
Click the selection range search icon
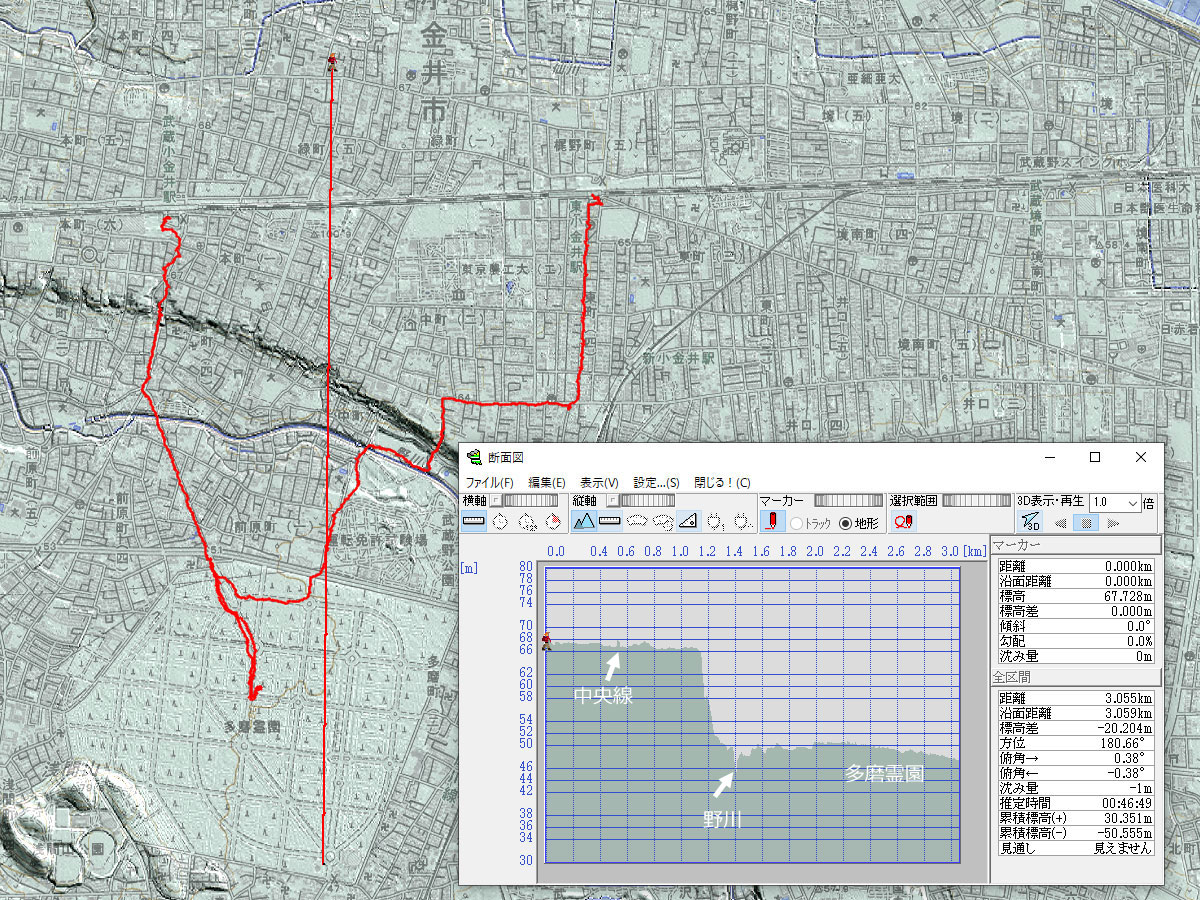tap(904, 521)
